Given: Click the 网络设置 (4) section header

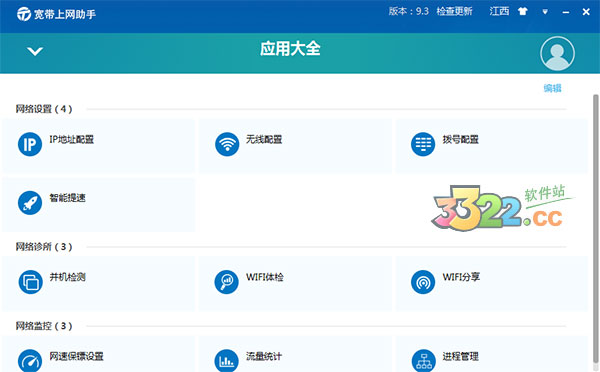Looking at the screenshot, I should 44,109.
